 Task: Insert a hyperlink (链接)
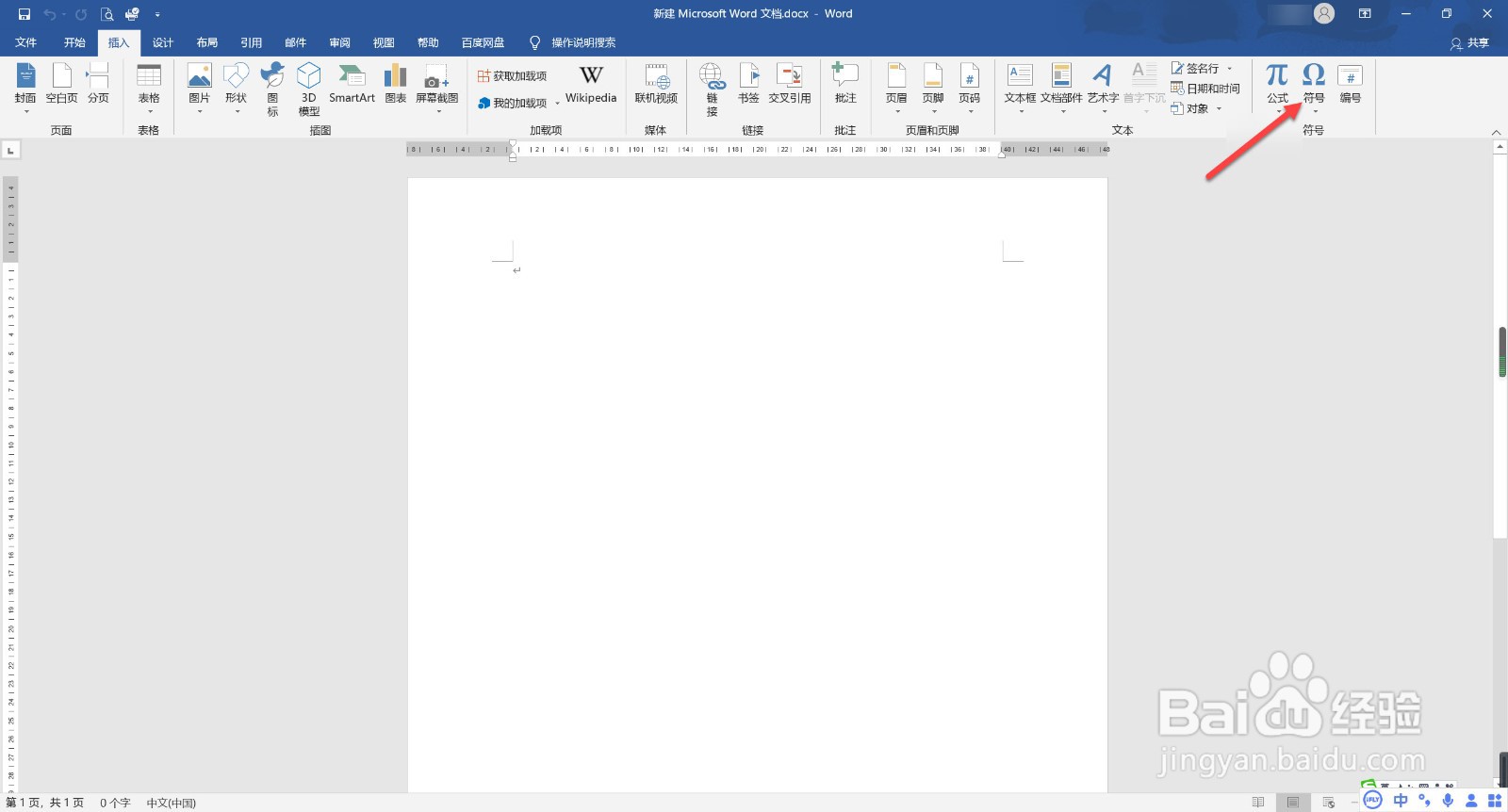click(x=713, y=89)
